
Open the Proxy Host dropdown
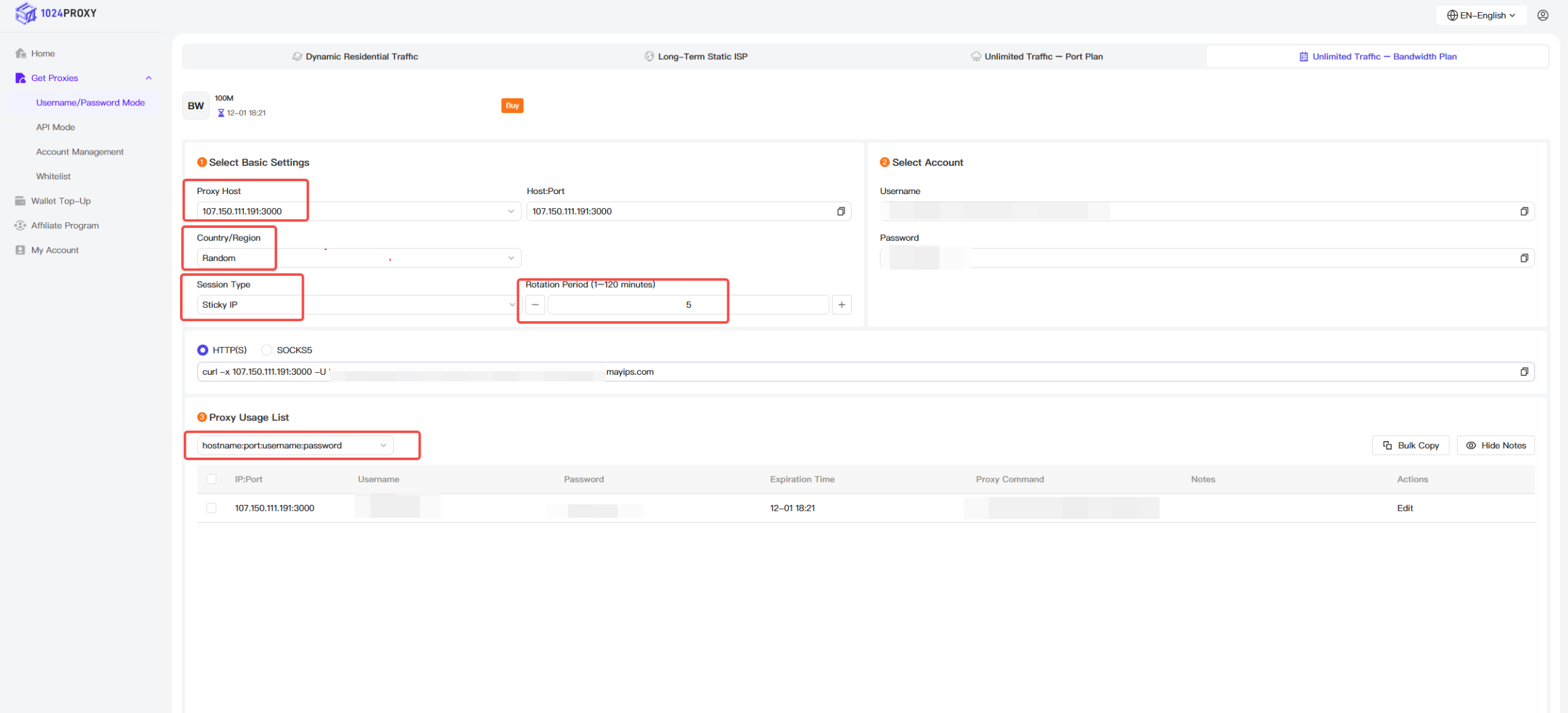pyautogui.click(x=358, y=211)
